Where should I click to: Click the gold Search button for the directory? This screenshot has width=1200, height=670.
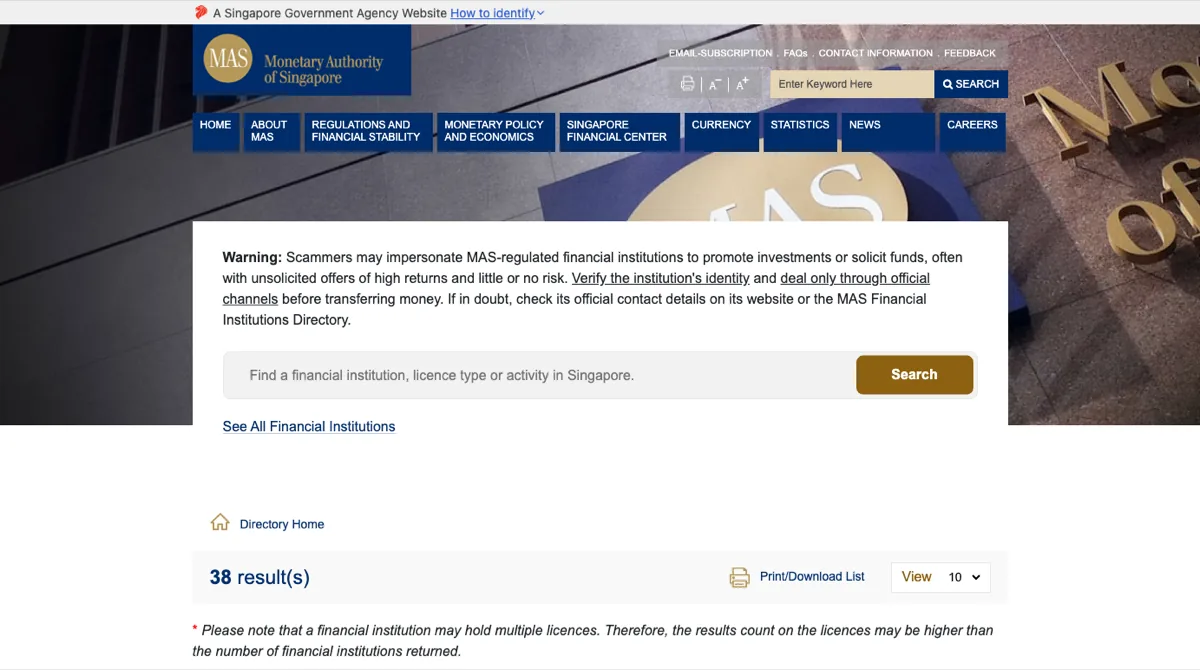coord(914,374)
